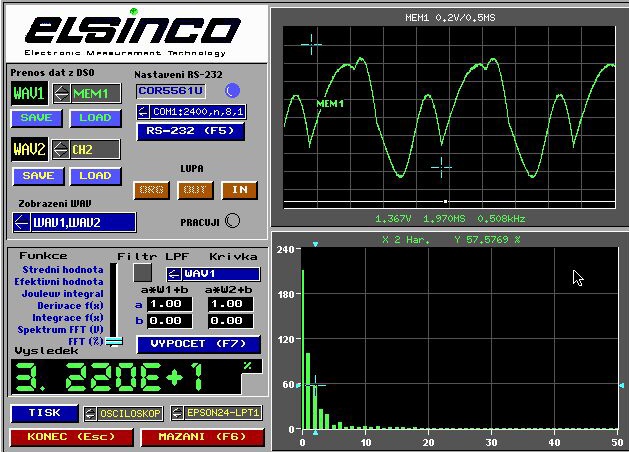The width and height of the screenshot is (629, 452).
Task: Print with the TISK button
Action: pos(44,413)
